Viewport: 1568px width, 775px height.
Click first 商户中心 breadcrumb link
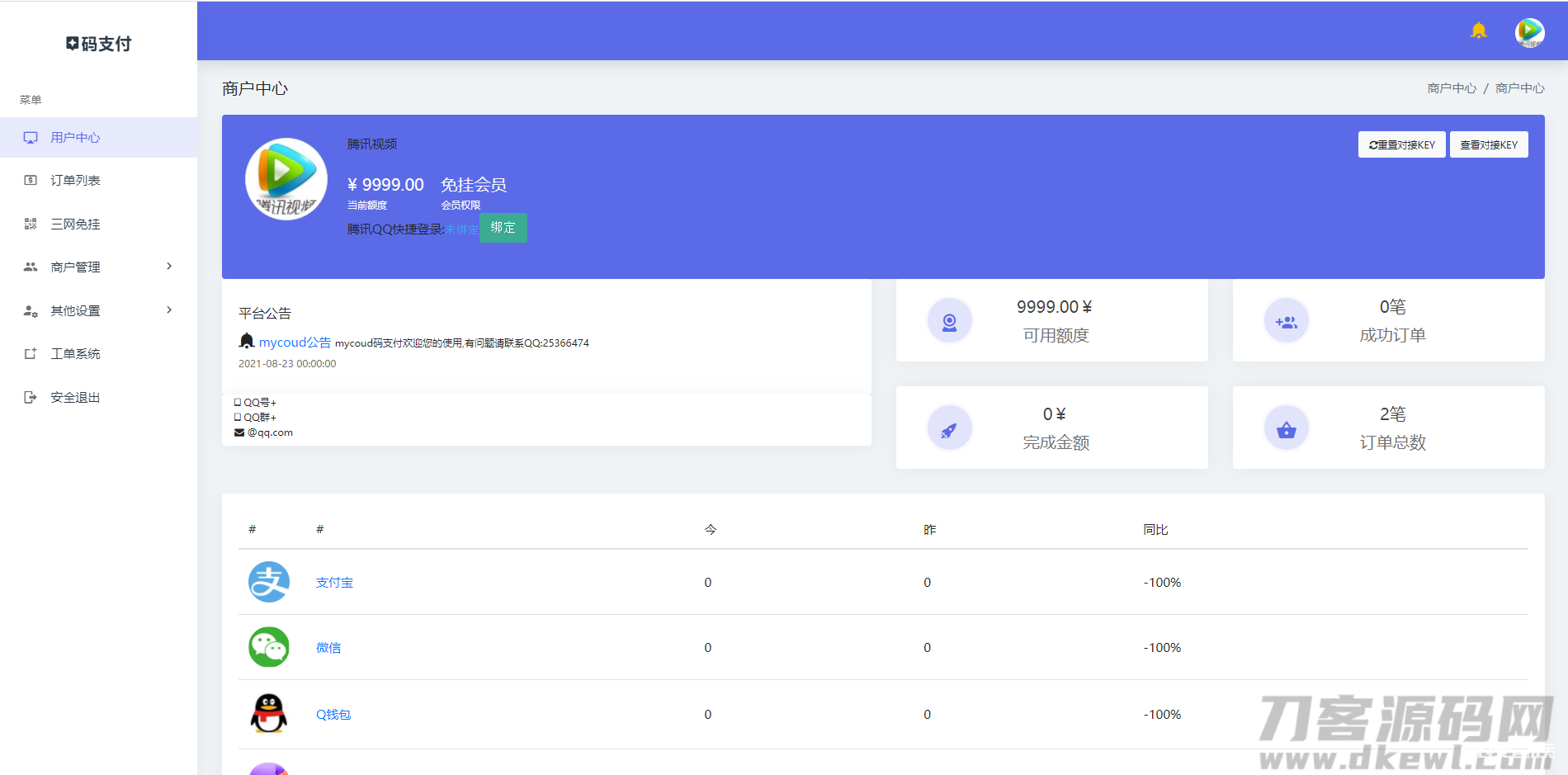(x=1452, y=88)
